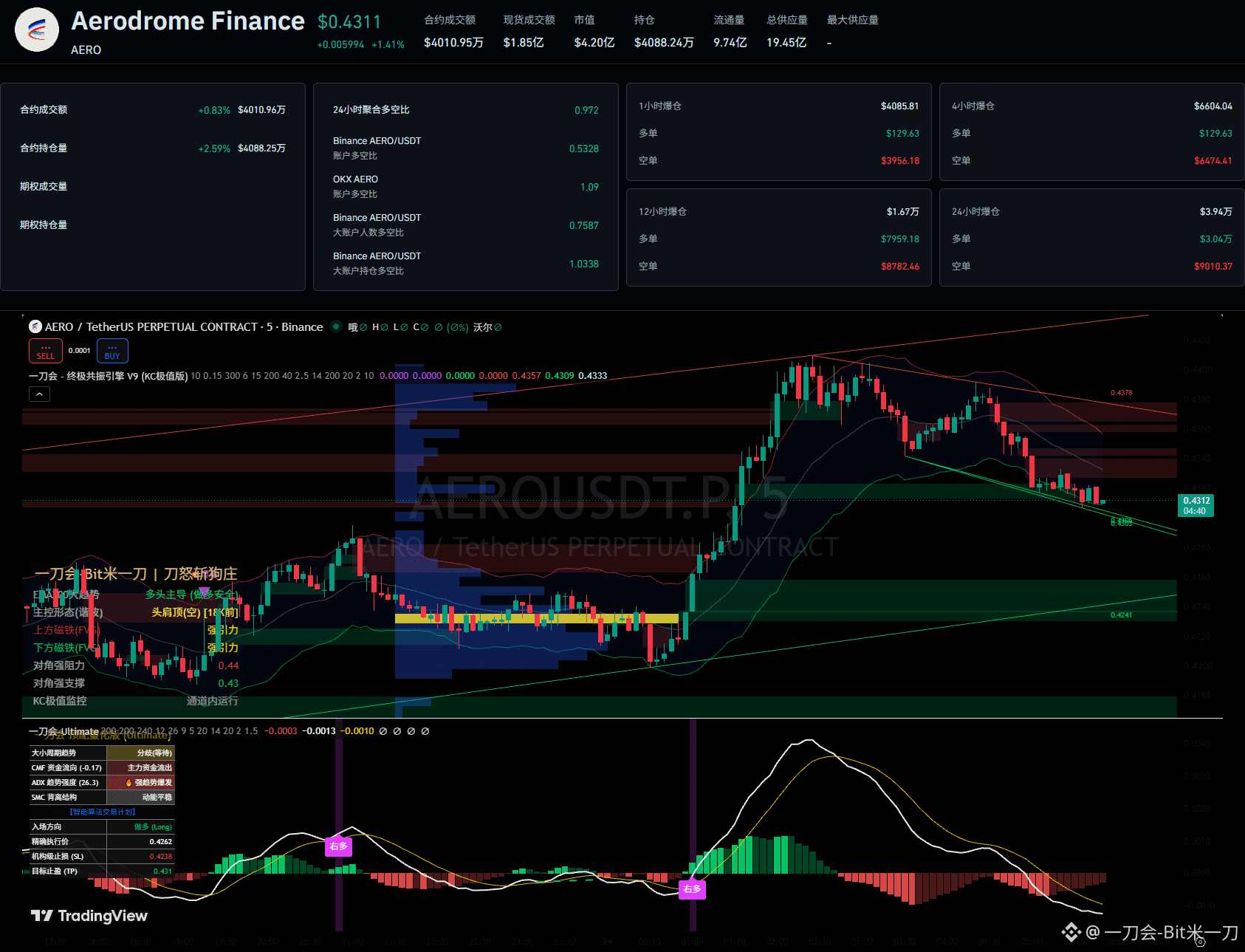Click the AERO symbol icon in chart header
This screenshot has height=952, width=1245.
point(35,326)
